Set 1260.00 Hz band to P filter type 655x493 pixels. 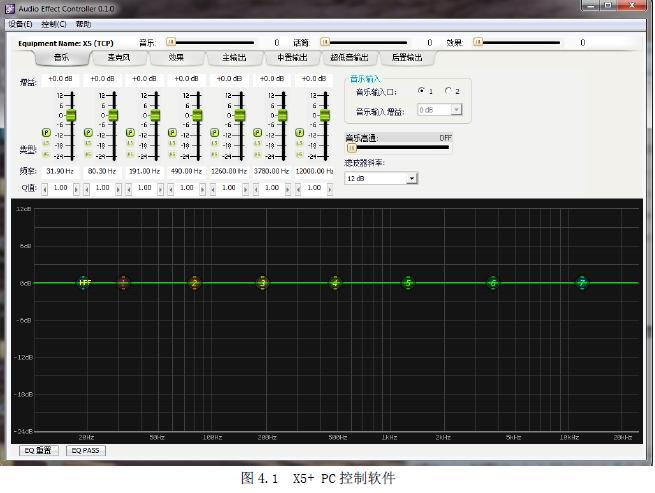[x=214, y=133]
